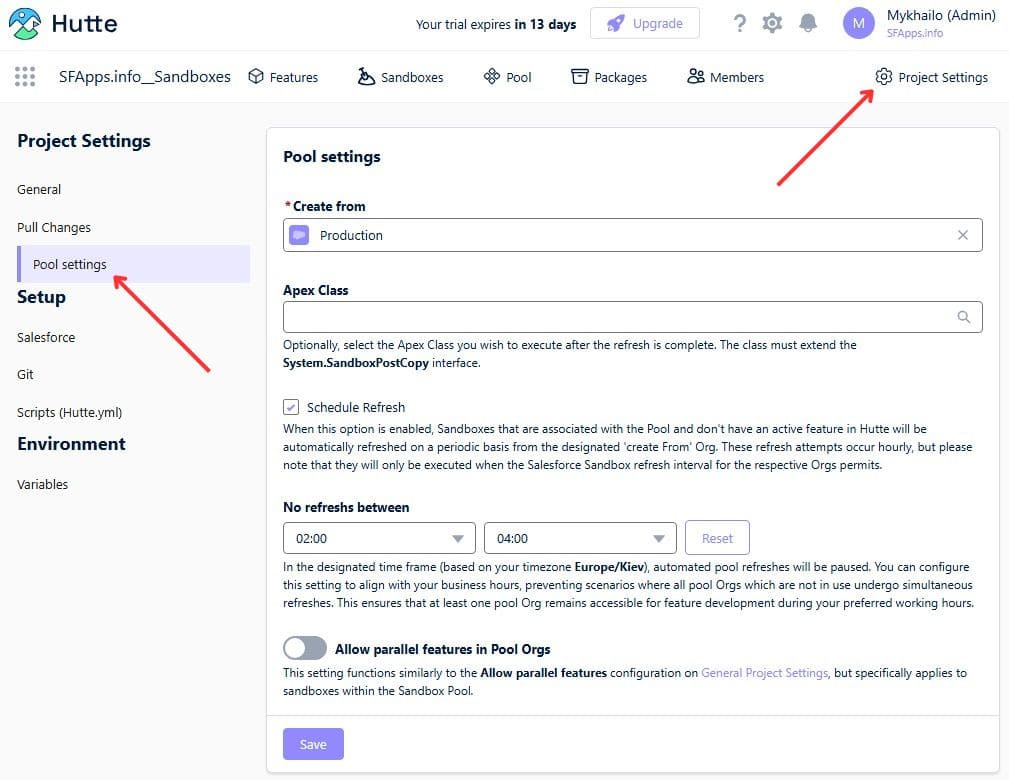
Task: Click the Save button
Action: click(313, 744)
